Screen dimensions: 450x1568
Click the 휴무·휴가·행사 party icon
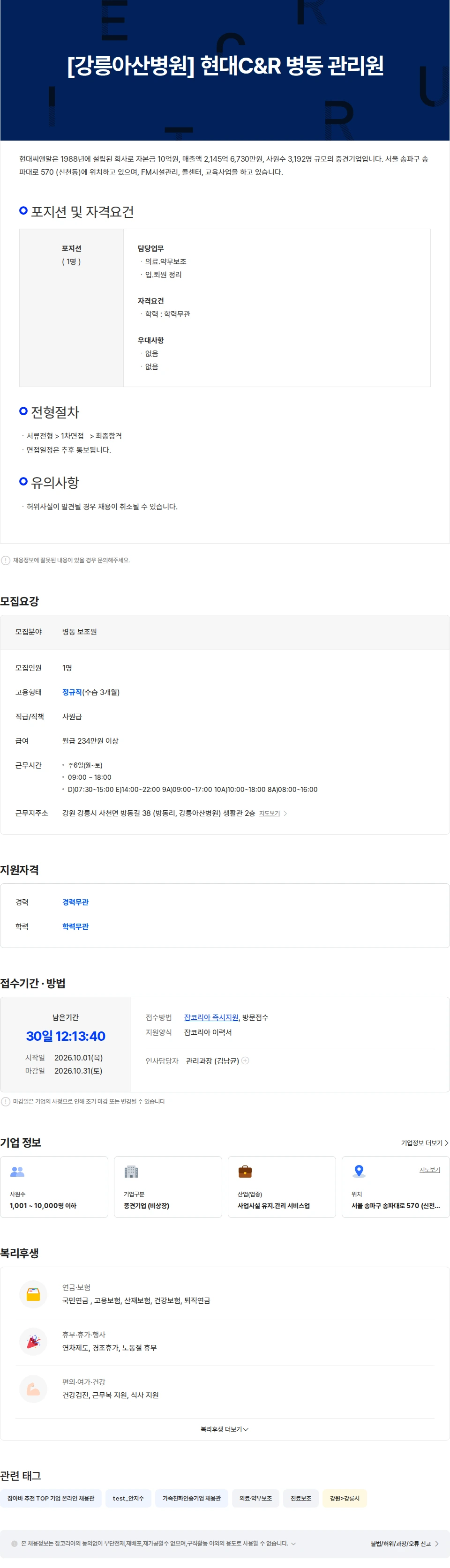[33, 1342]
